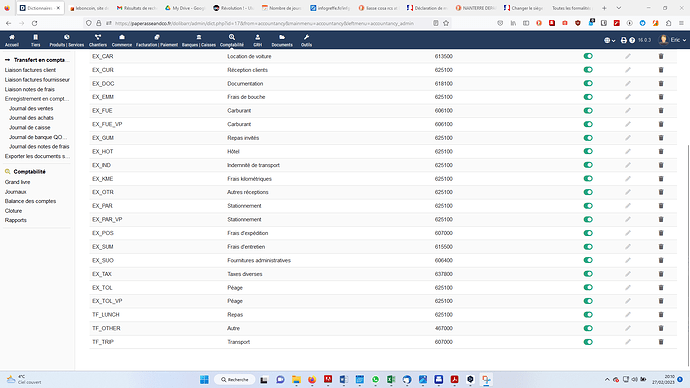Screen dimensions: 690x388
Task: Launch Excel from the taskbar
Action: (391, 379)
